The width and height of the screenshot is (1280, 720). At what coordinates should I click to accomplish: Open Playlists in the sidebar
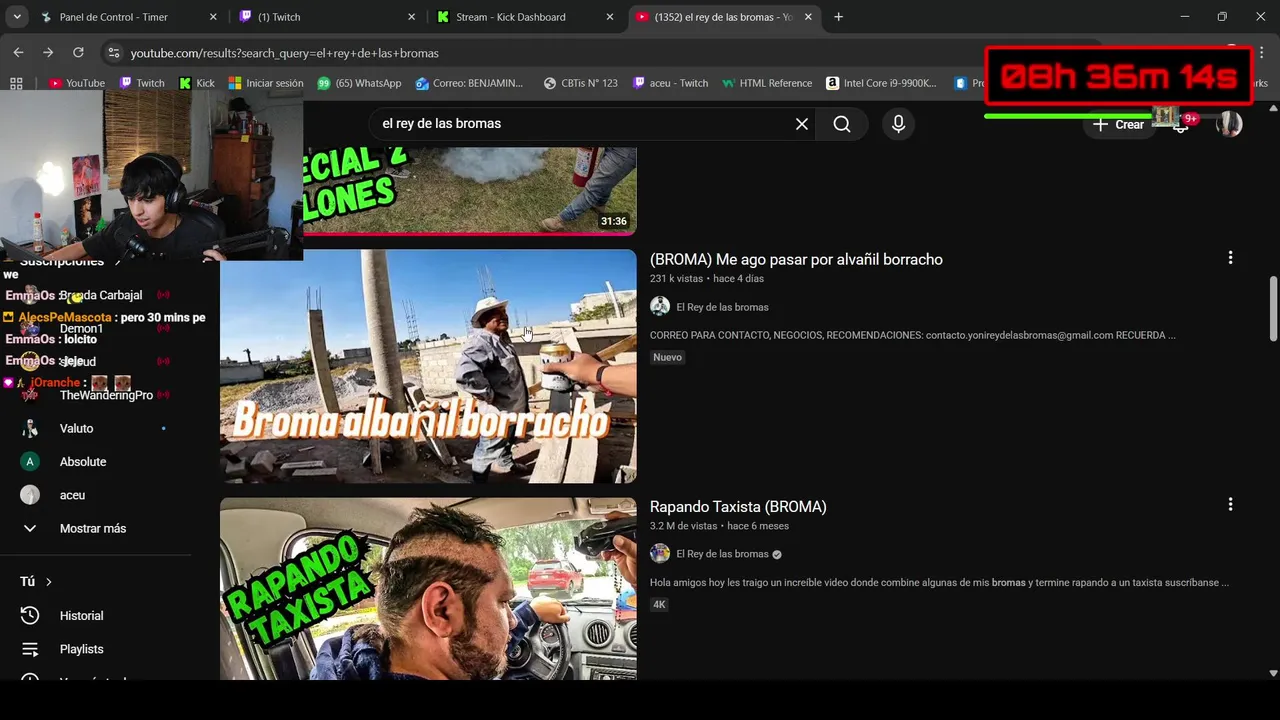coord(81,649)
